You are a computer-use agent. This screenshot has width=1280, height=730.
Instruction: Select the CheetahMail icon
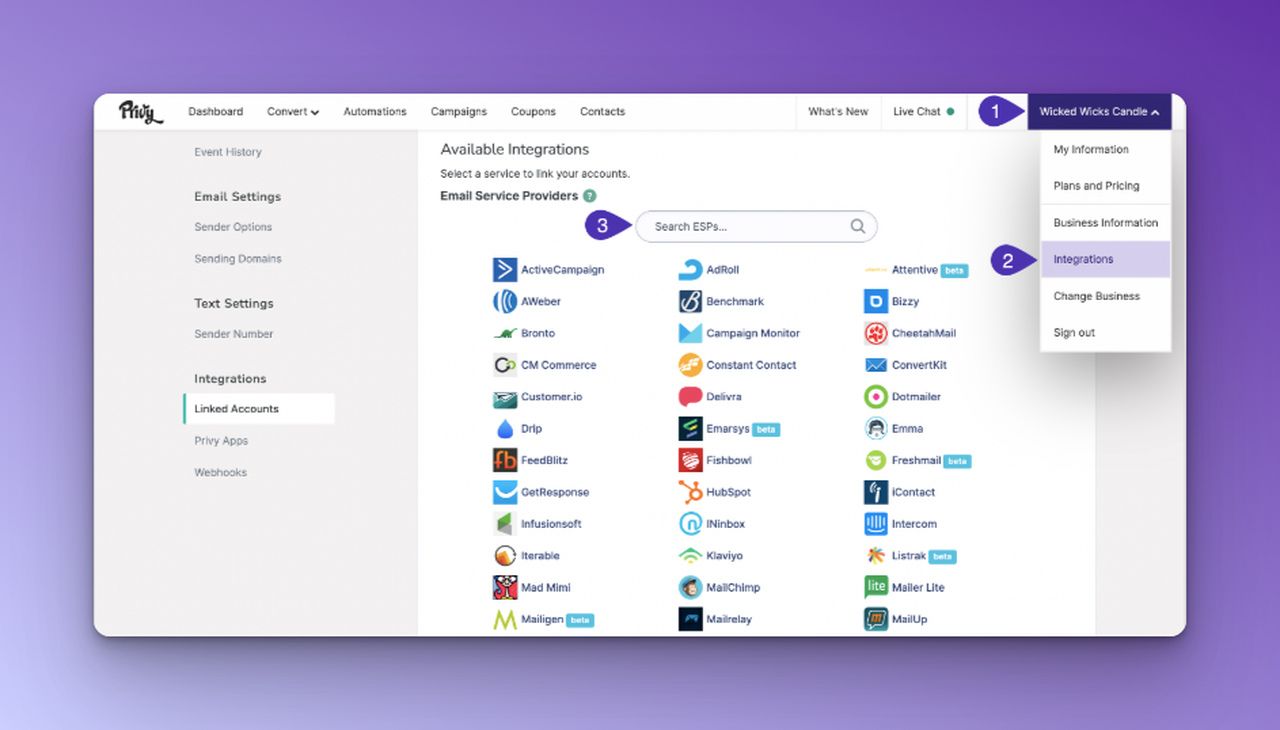pyautogui.click(x=876, y=333)
